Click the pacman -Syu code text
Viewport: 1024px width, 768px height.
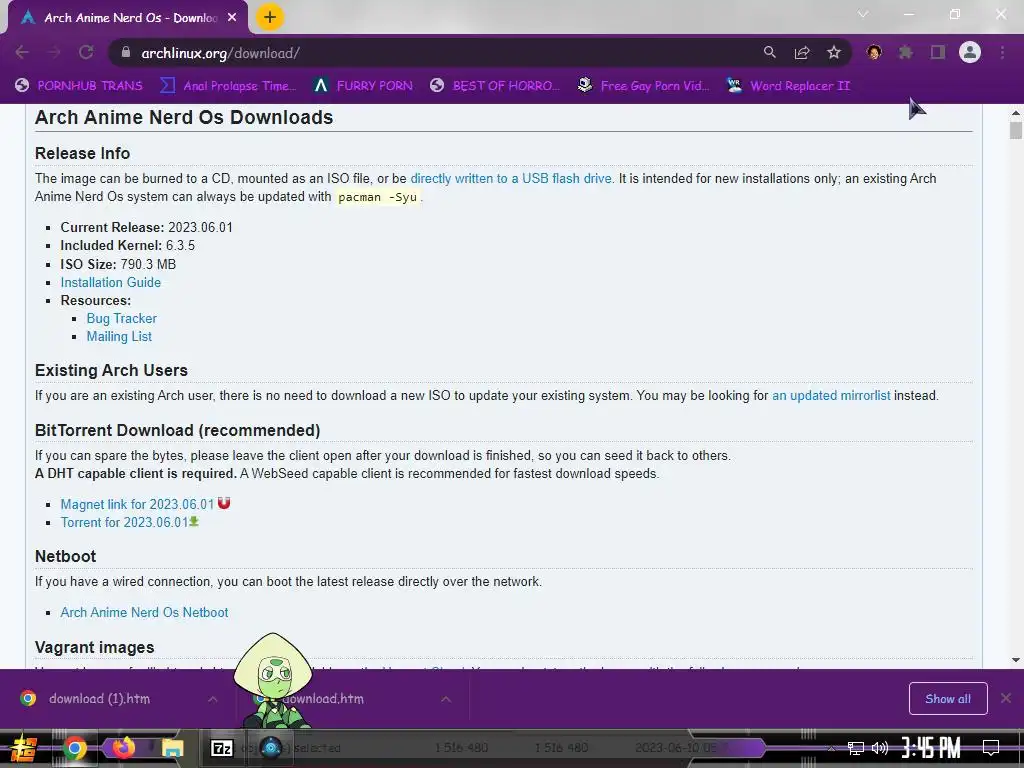377,197
